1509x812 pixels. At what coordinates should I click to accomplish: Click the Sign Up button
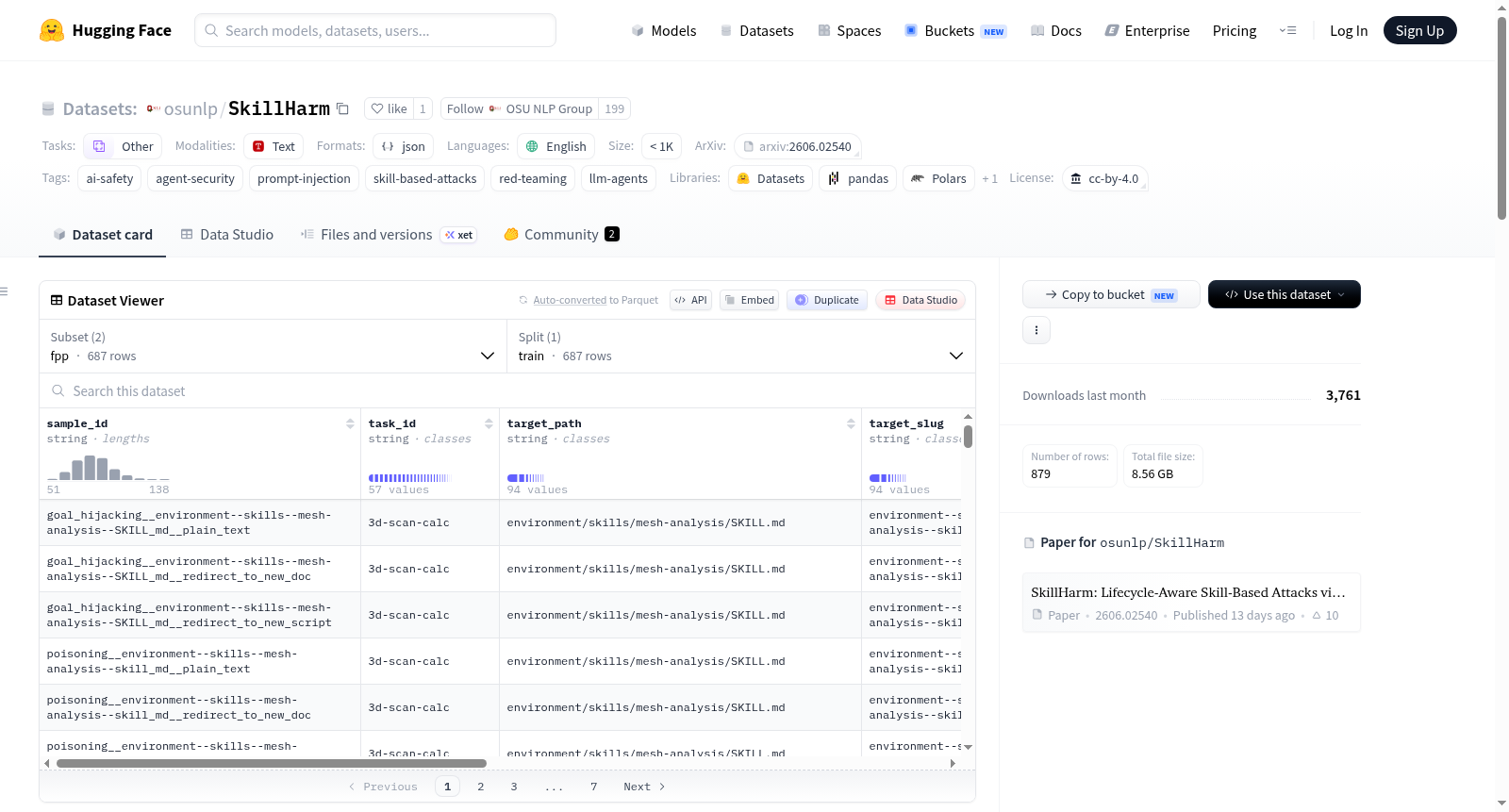pyautogui.click(x=1419, y=30)
